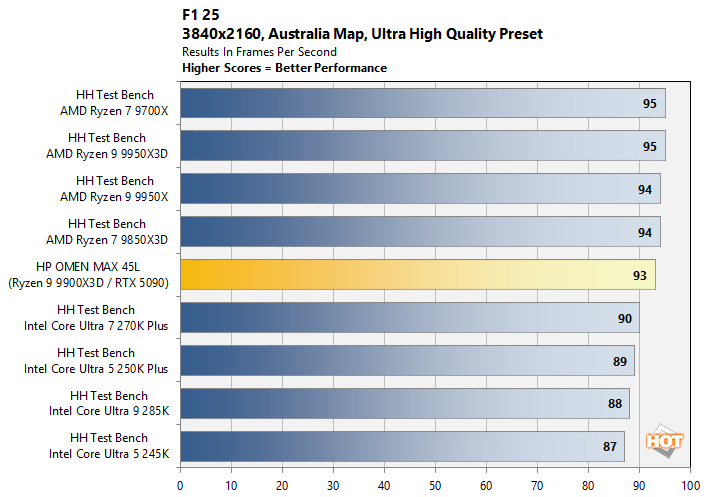The width and height of the screenshot is (708, 497).
Task: Click the x-axis label 100
Action: click(x=690, y=486)
